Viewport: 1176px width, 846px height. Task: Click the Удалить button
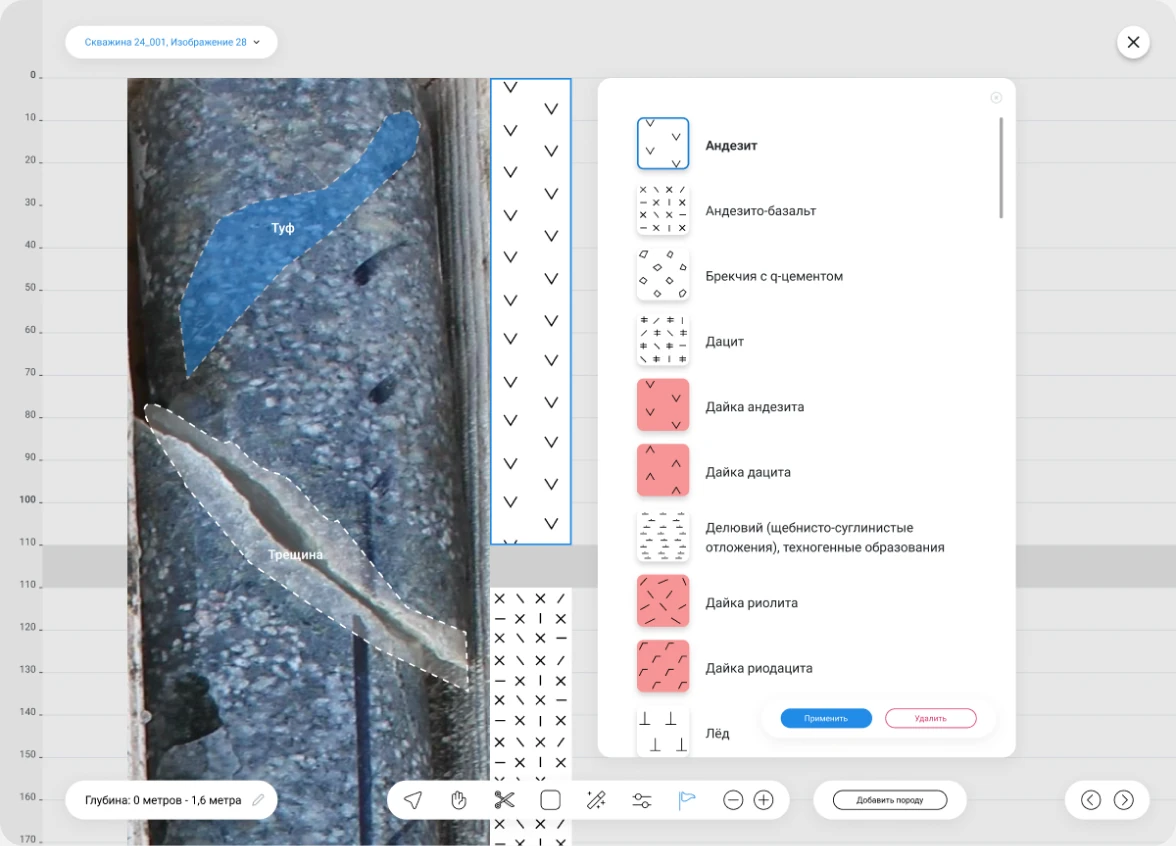(931, 718)
